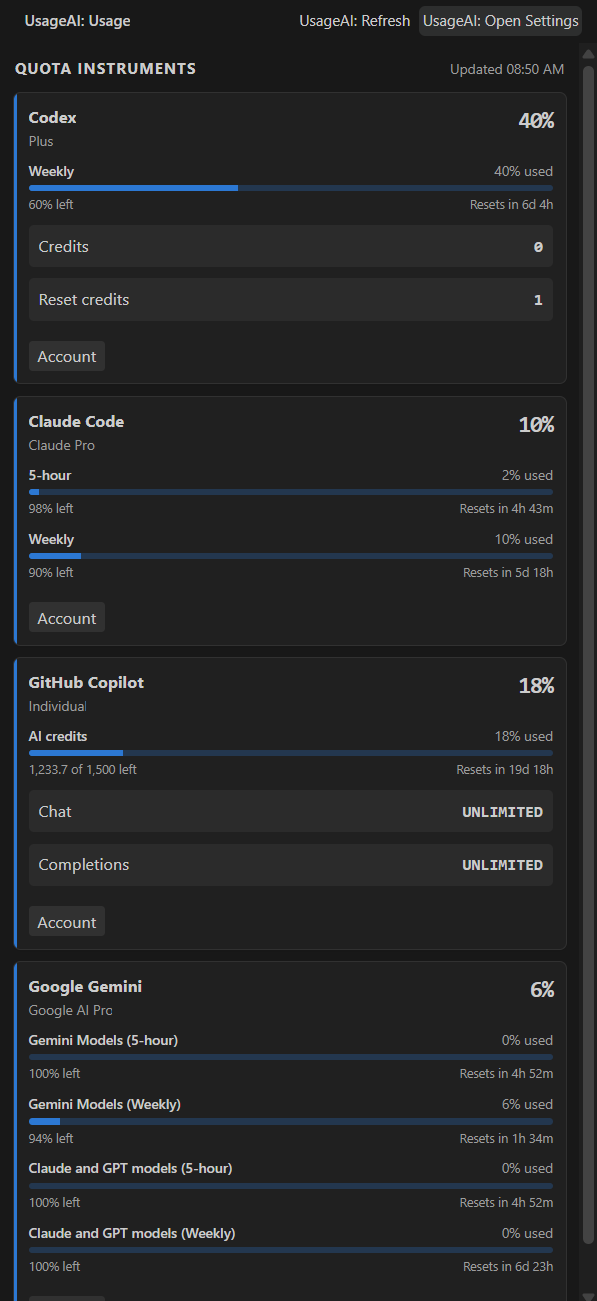Open the Account button in GitHub Copilot card
597x1301 pixels.
tap(67, 922)
